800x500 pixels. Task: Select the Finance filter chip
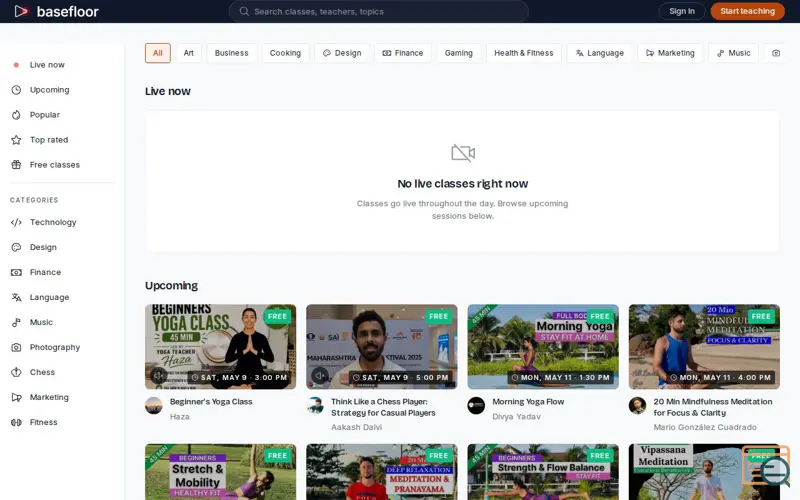[x=403, y=53]
